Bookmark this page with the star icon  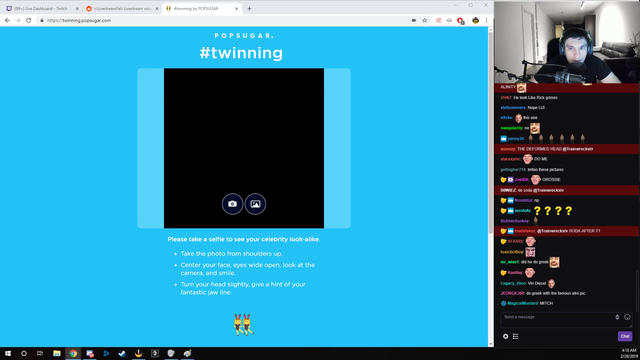click(424, 20)
